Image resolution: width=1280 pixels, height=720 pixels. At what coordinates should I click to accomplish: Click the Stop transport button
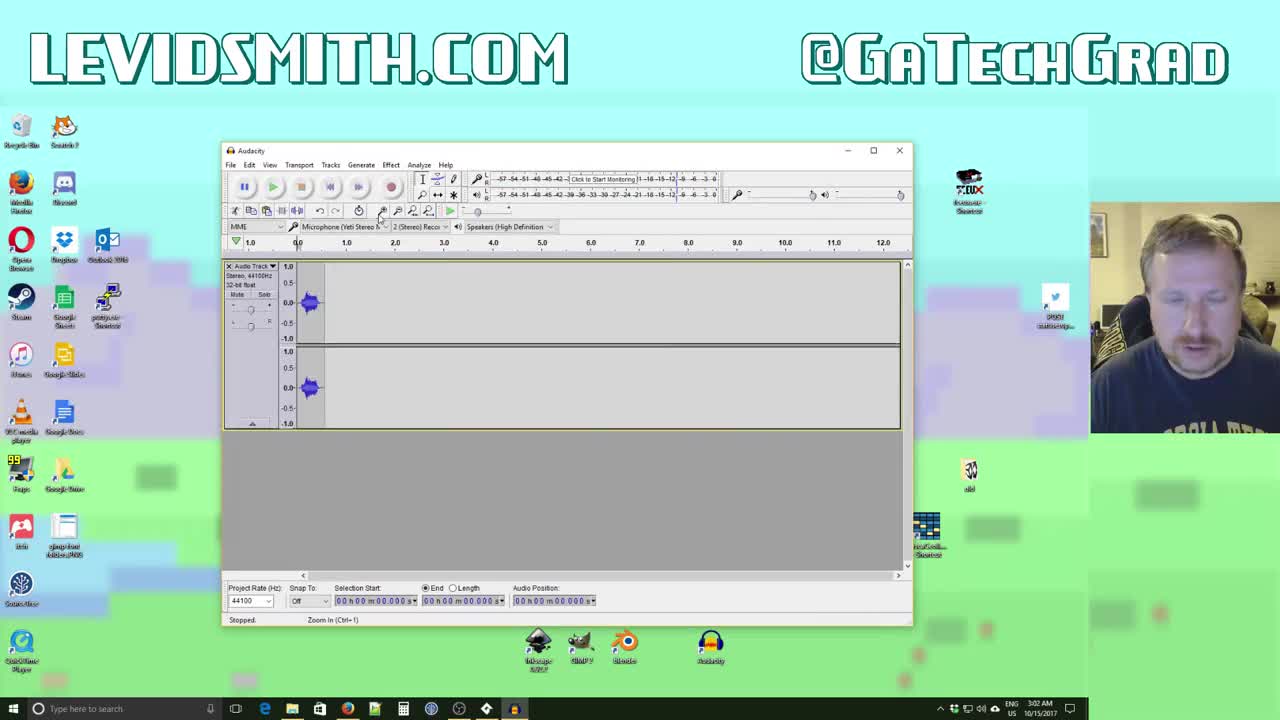301,187
